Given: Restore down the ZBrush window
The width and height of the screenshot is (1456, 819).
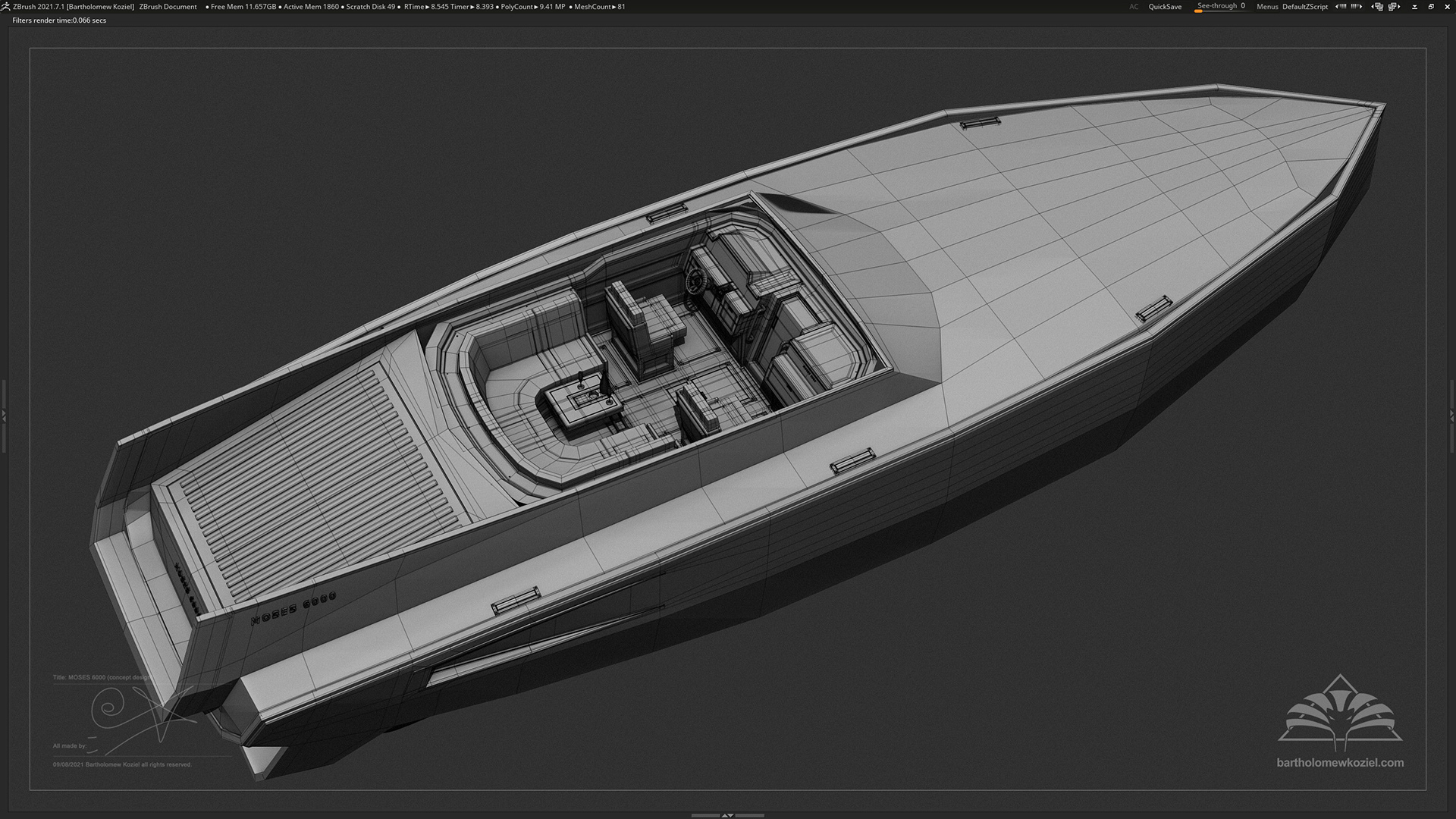Looking at the screenshot, I should tap(1431, 7).
